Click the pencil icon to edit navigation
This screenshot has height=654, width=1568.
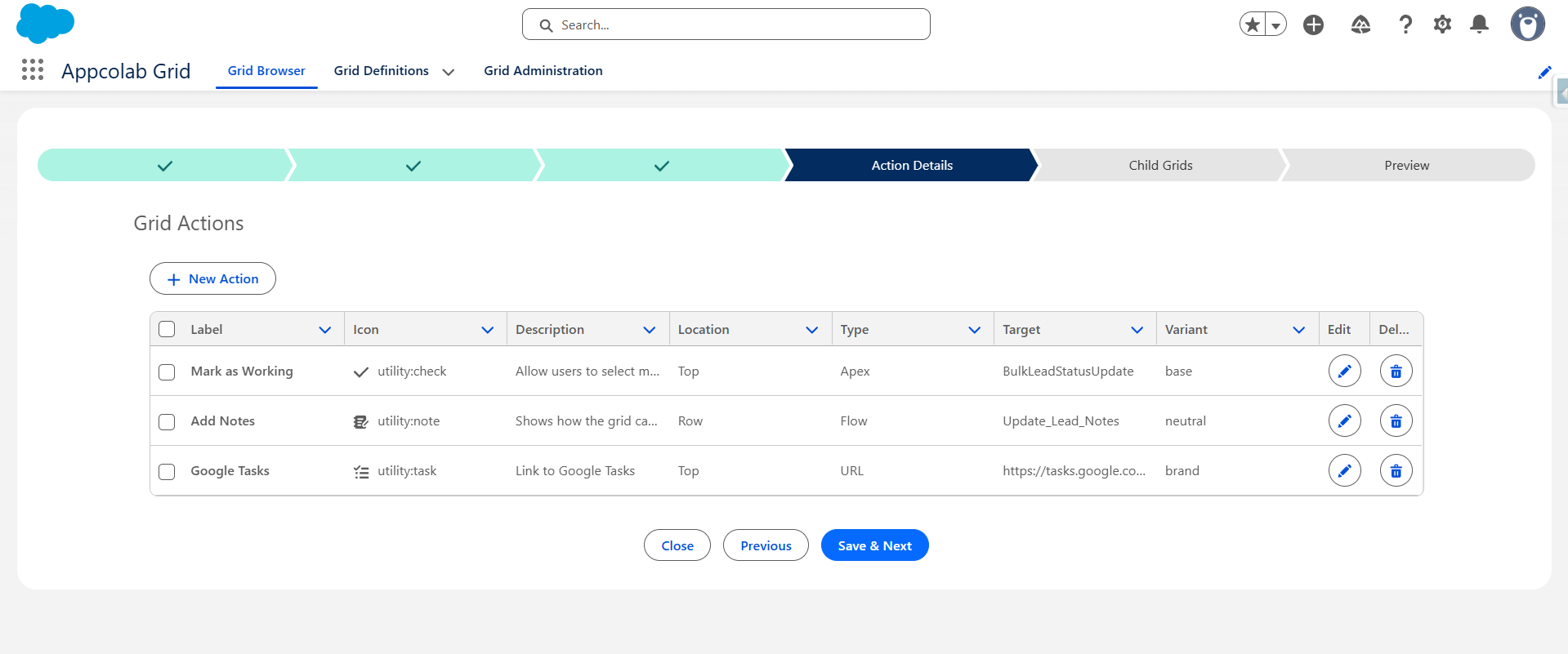pyautogui.click(x=1544, y=72)
